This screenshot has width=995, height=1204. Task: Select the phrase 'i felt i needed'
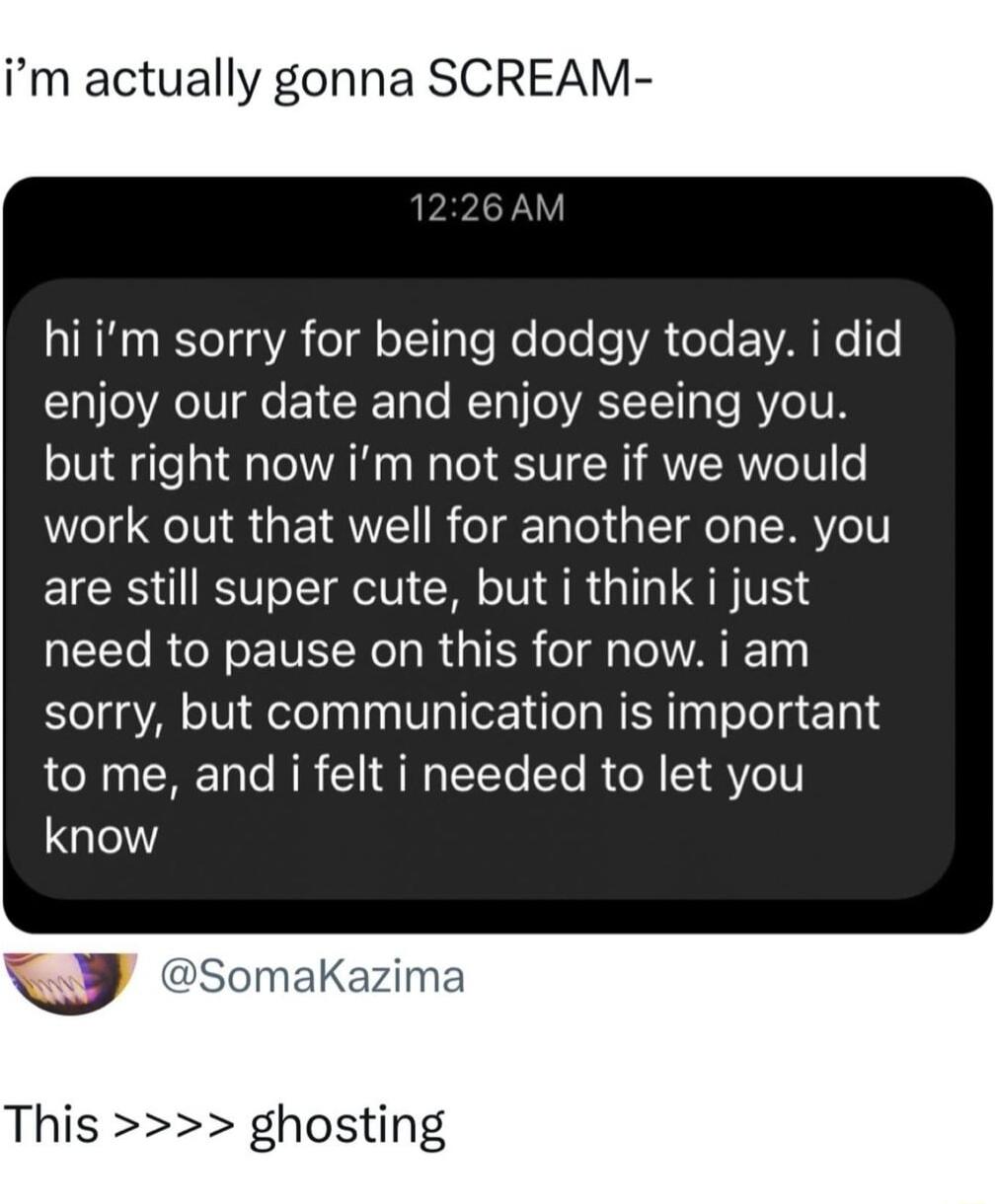pos(424,773)
